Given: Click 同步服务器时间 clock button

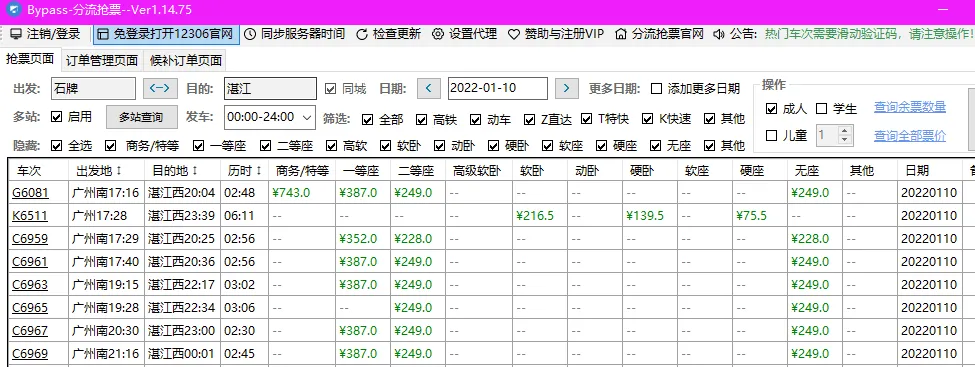Looking at the screenshot, I should pyautogui.click(x=295, y=34).
